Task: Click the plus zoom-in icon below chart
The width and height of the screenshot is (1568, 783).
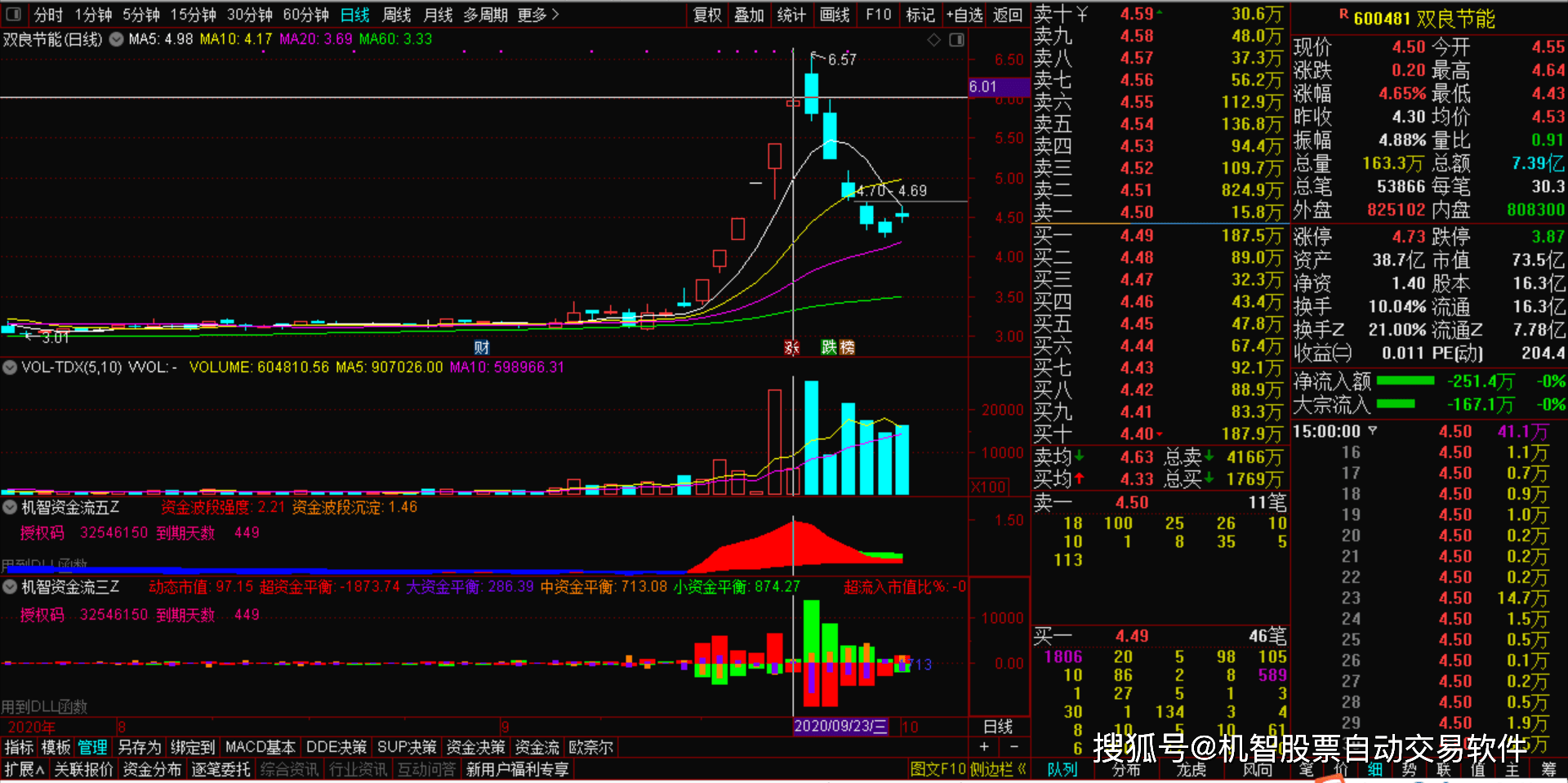Action: (x=984, y=746)
